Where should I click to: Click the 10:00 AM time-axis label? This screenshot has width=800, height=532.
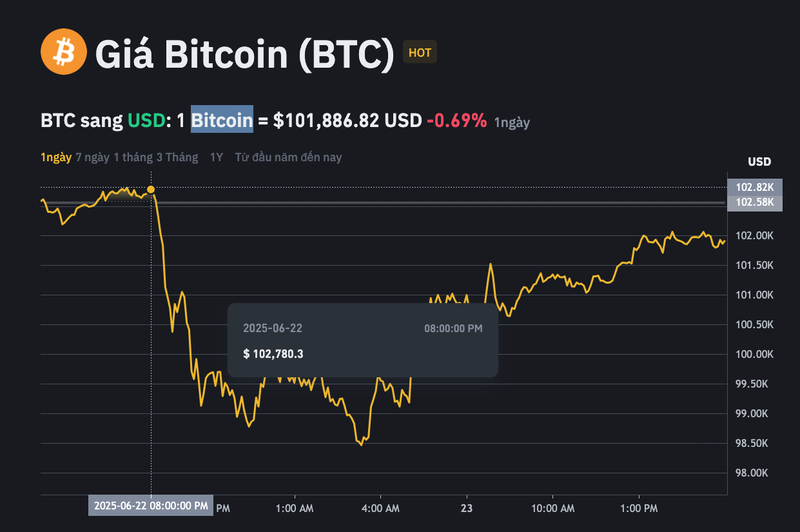point(552,507)
